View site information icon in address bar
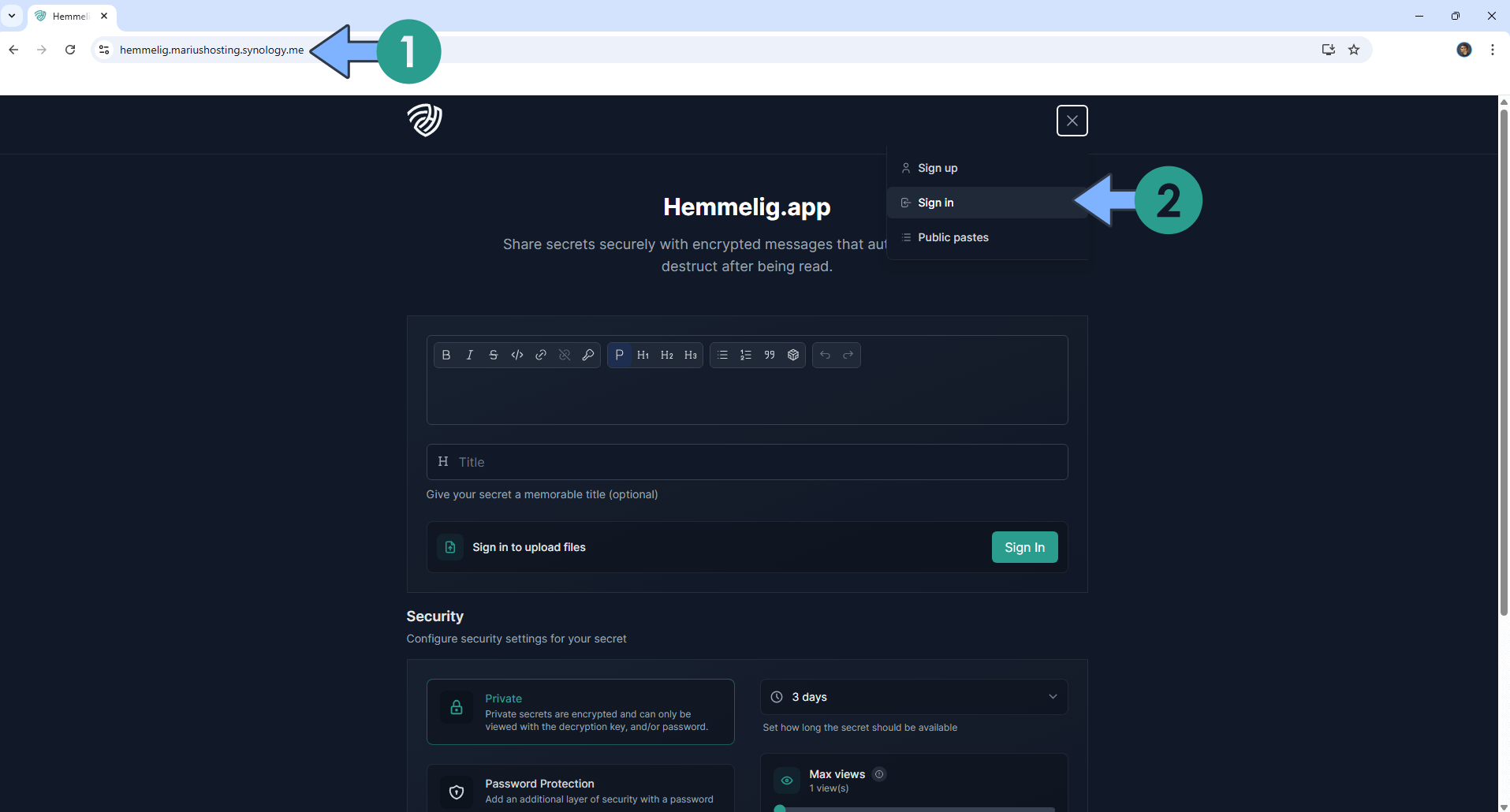1510x812 pixels. coord(103,50)
